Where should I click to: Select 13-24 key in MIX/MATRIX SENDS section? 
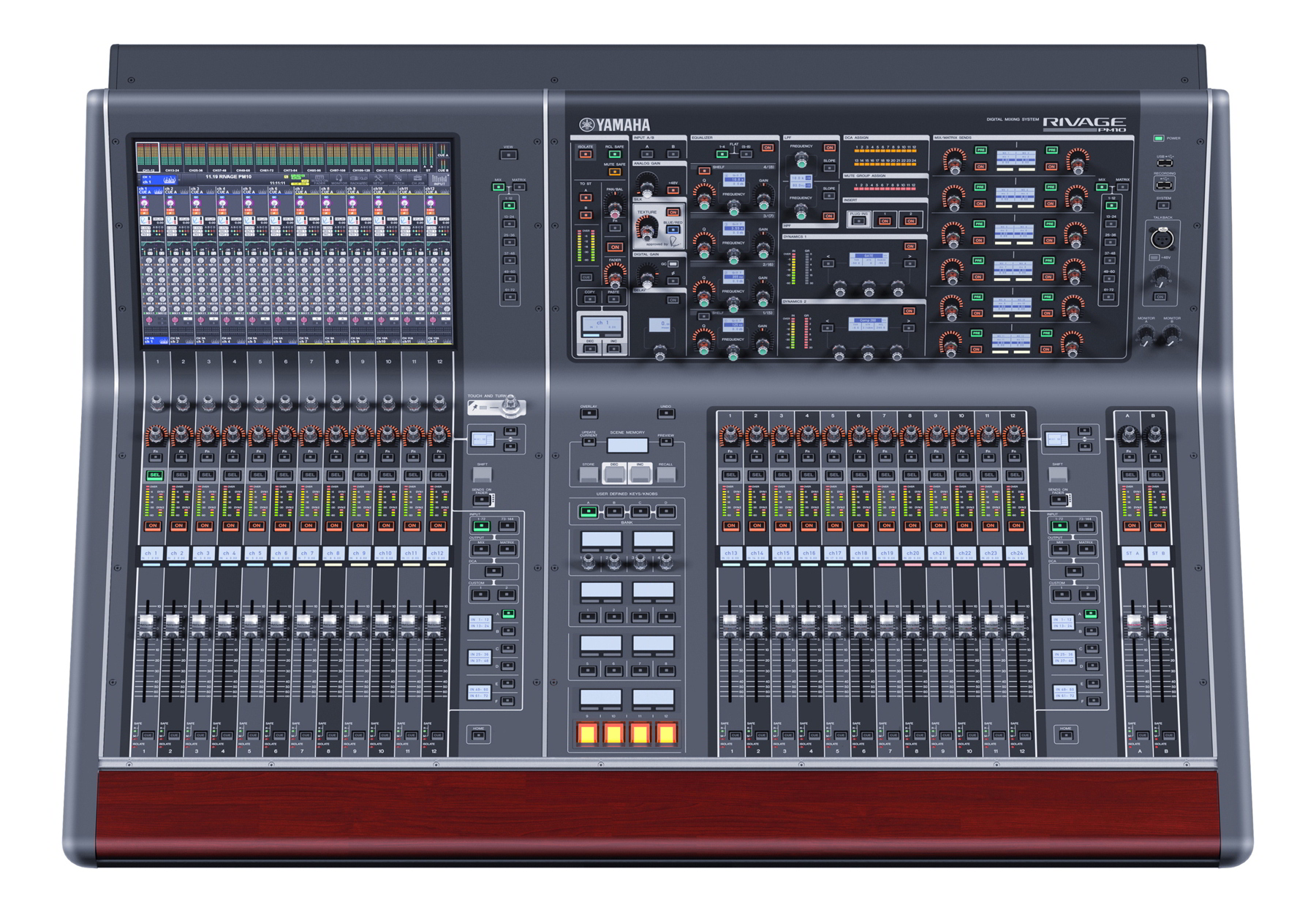(x=1111, y=224)
